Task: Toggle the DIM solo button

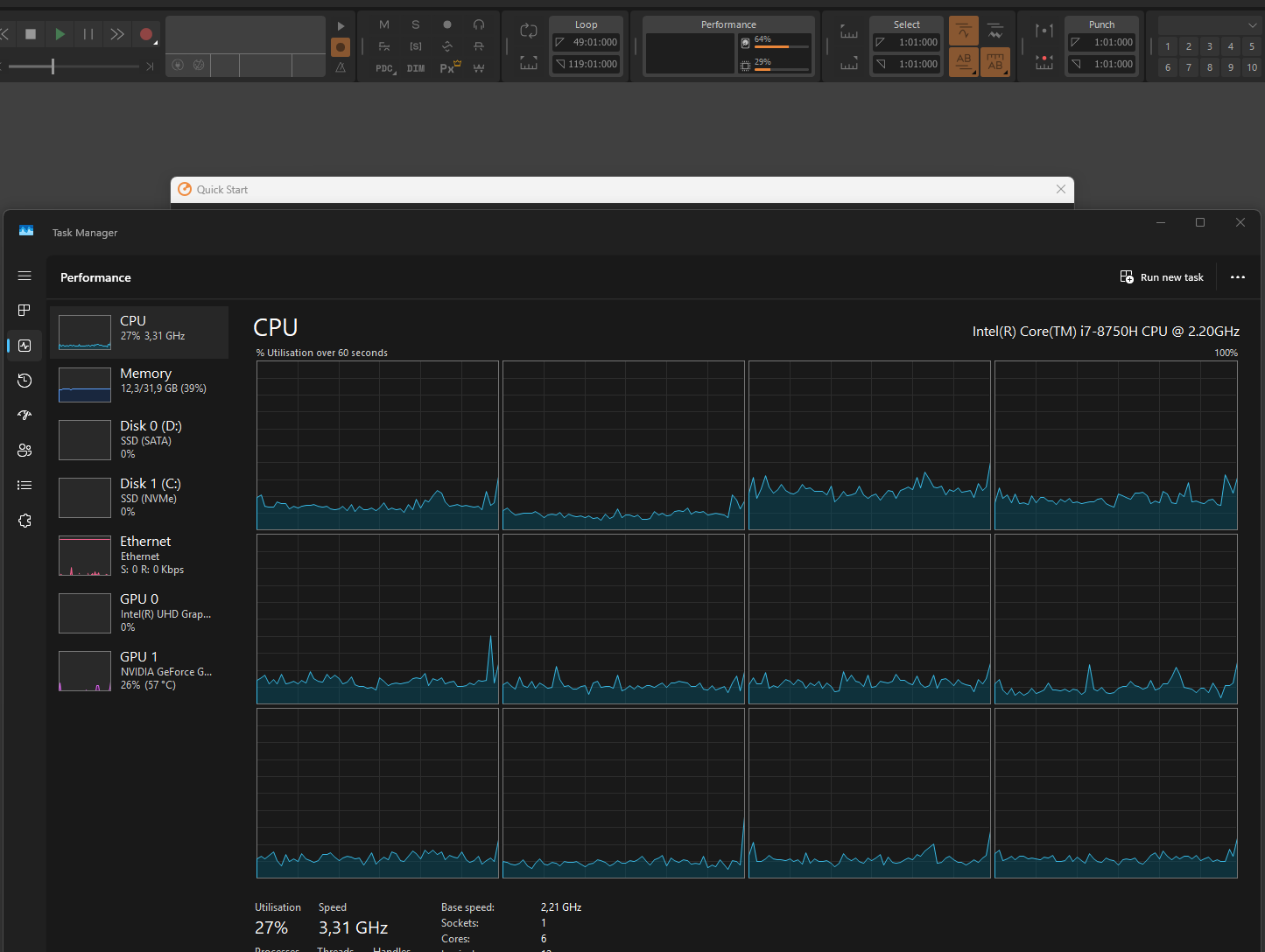Action: [416, 68]
